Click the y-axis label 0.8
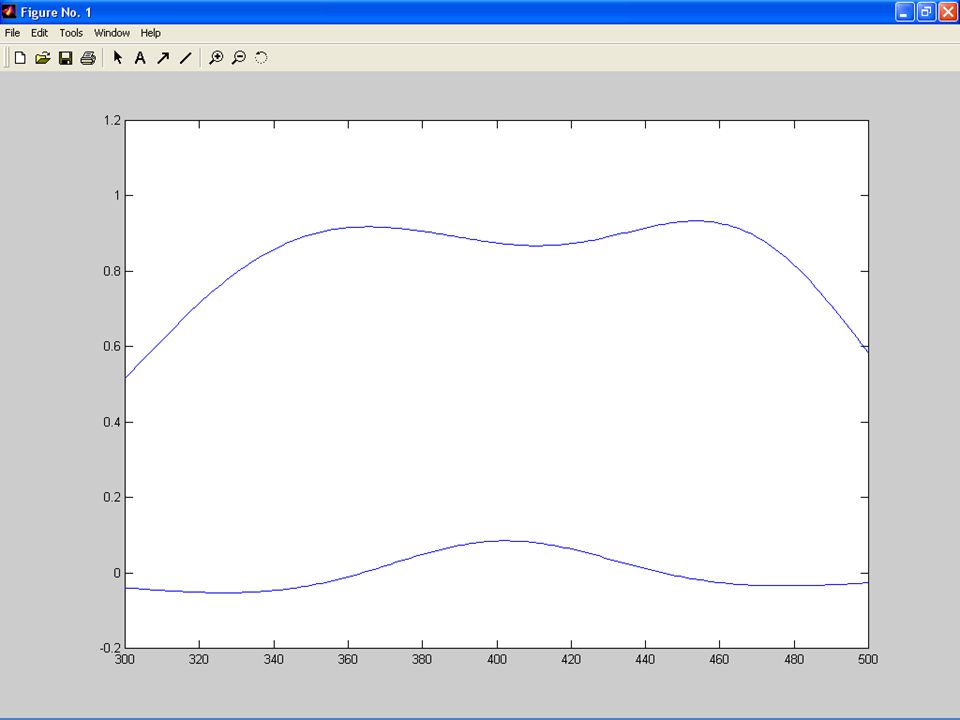Image resolution: width=960 pixels, height=720 pixels. coord(112,271)
